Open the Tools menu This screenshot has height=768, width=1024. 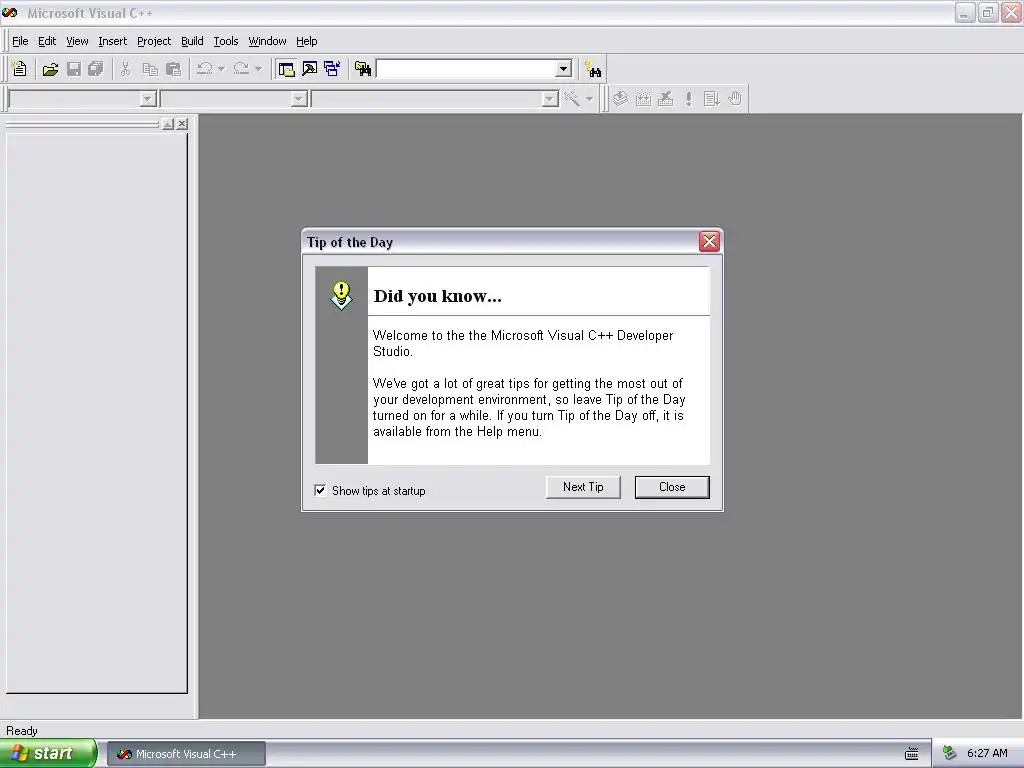pos(226,41)
